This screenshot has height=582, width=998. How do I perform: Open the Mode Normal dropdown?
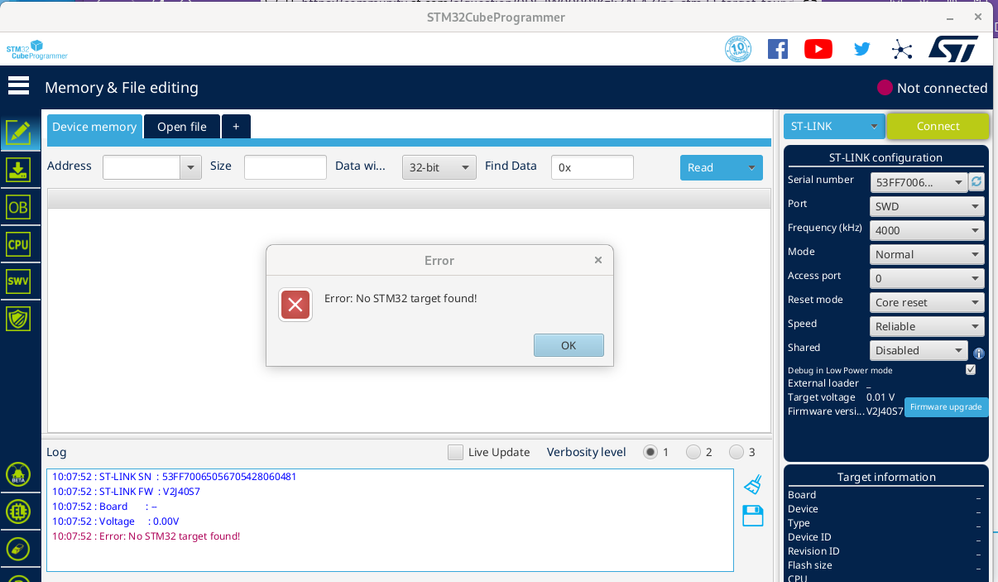(x=927, y=254)
